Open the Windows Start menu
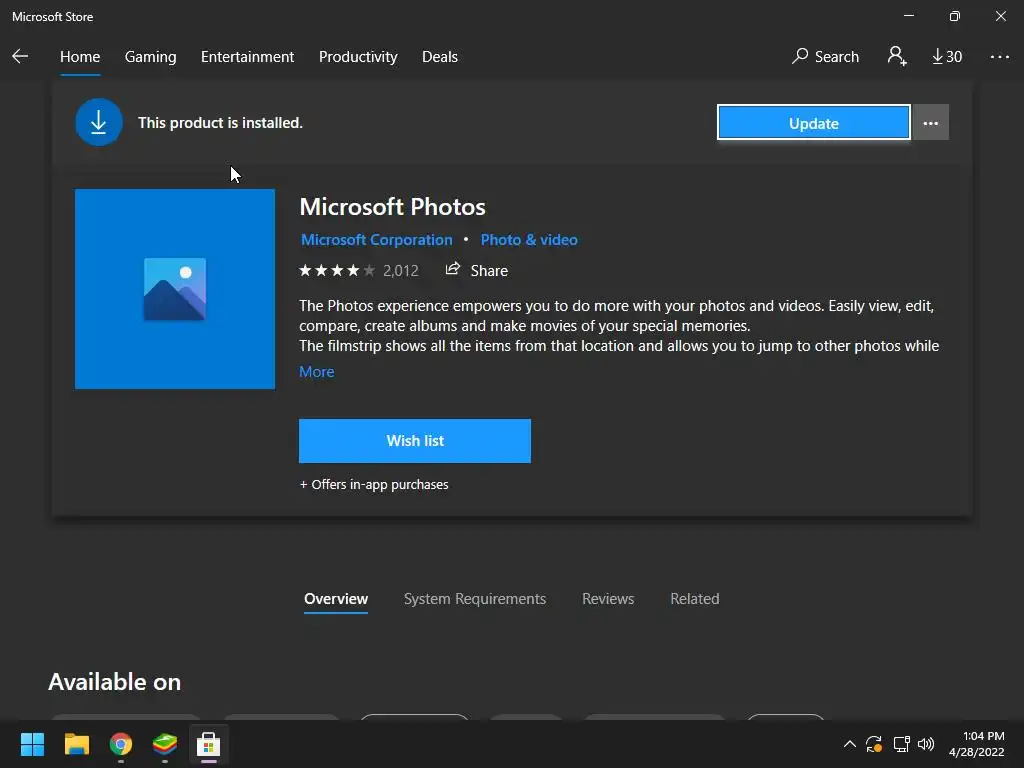1024x768 pixels. pyautogui.click(x=32, y=744)
